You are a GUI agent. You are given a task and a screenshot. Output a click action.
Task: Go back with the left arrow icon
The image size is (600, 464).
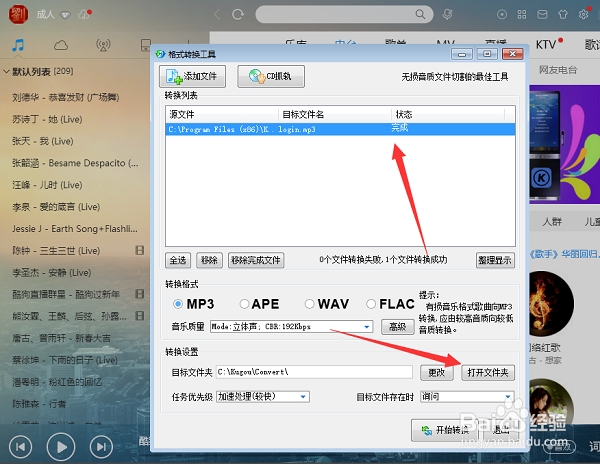point(217,15)
